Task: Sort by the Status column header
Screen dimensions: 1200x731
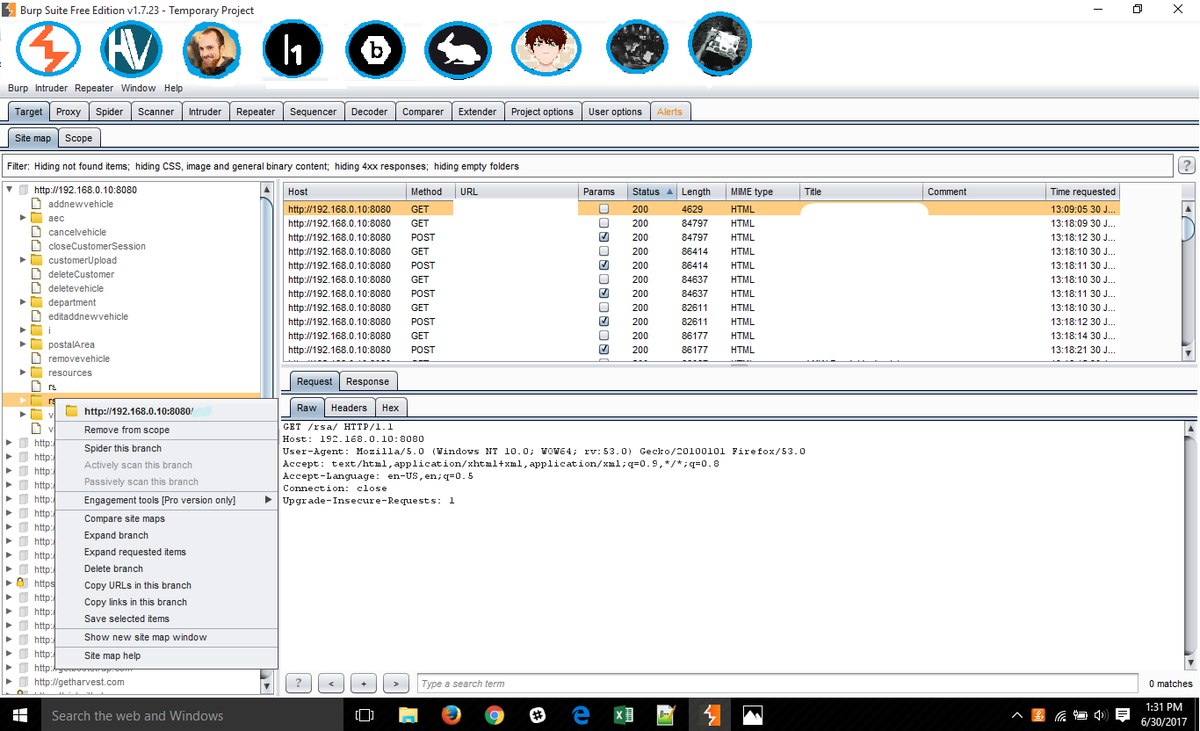Action: (652, 191)
